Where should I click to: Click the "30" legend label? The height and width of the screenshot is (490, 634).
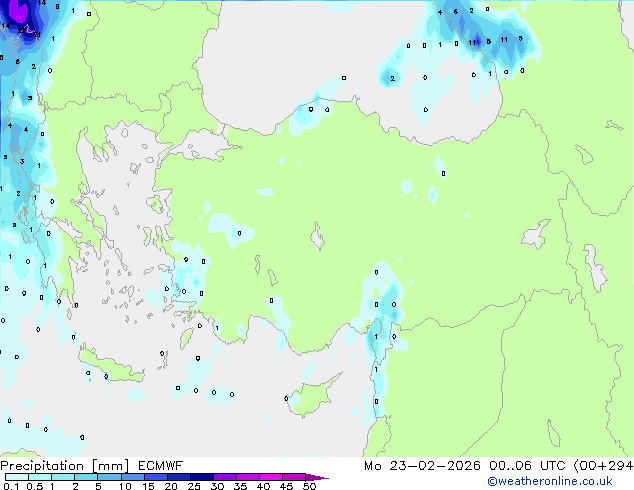pyautogui.click(x=217, y=486)
